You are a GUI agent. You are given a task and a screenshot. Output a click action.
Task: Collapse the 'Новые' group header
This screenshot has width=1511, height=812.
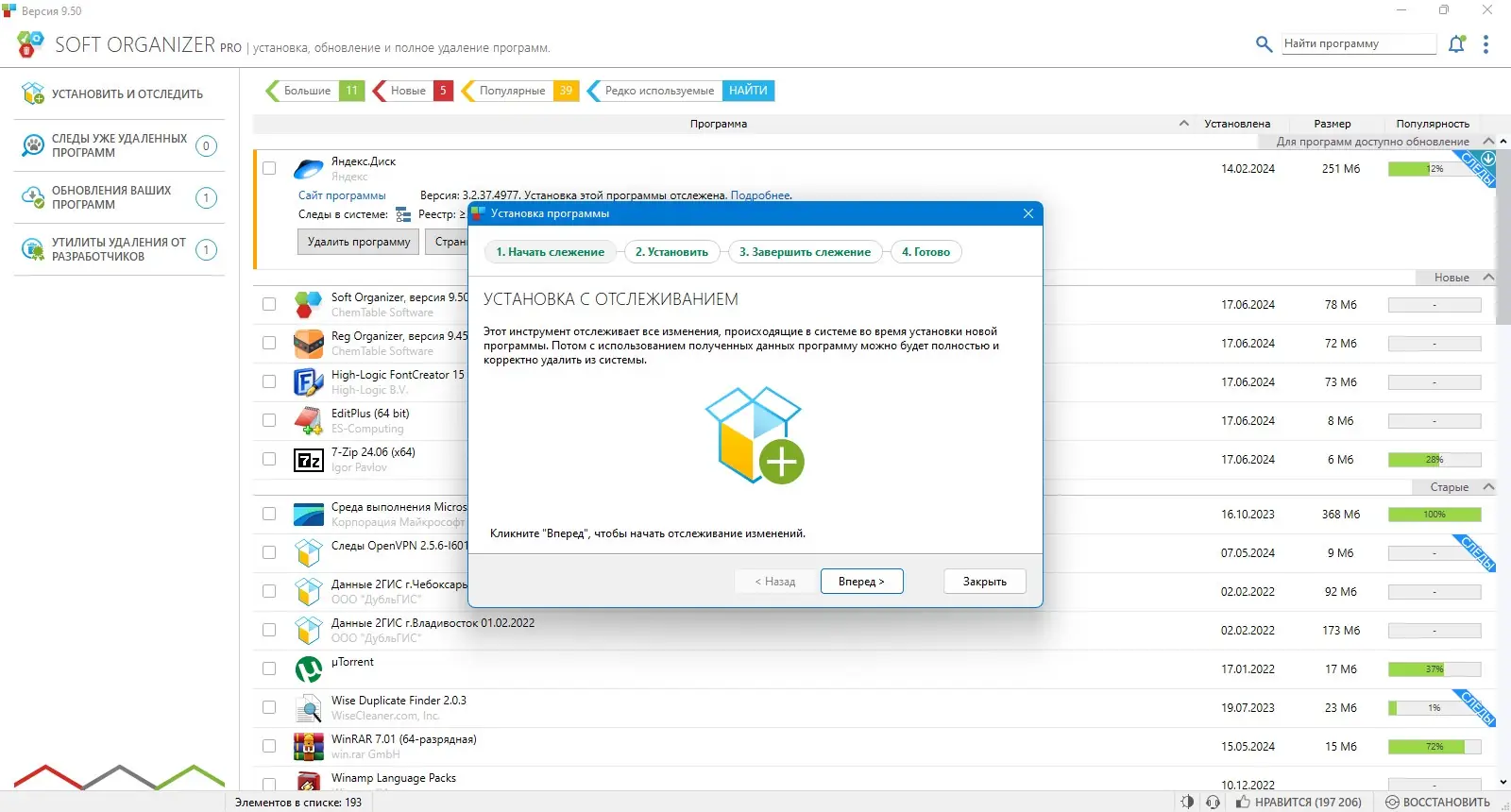1488,278
